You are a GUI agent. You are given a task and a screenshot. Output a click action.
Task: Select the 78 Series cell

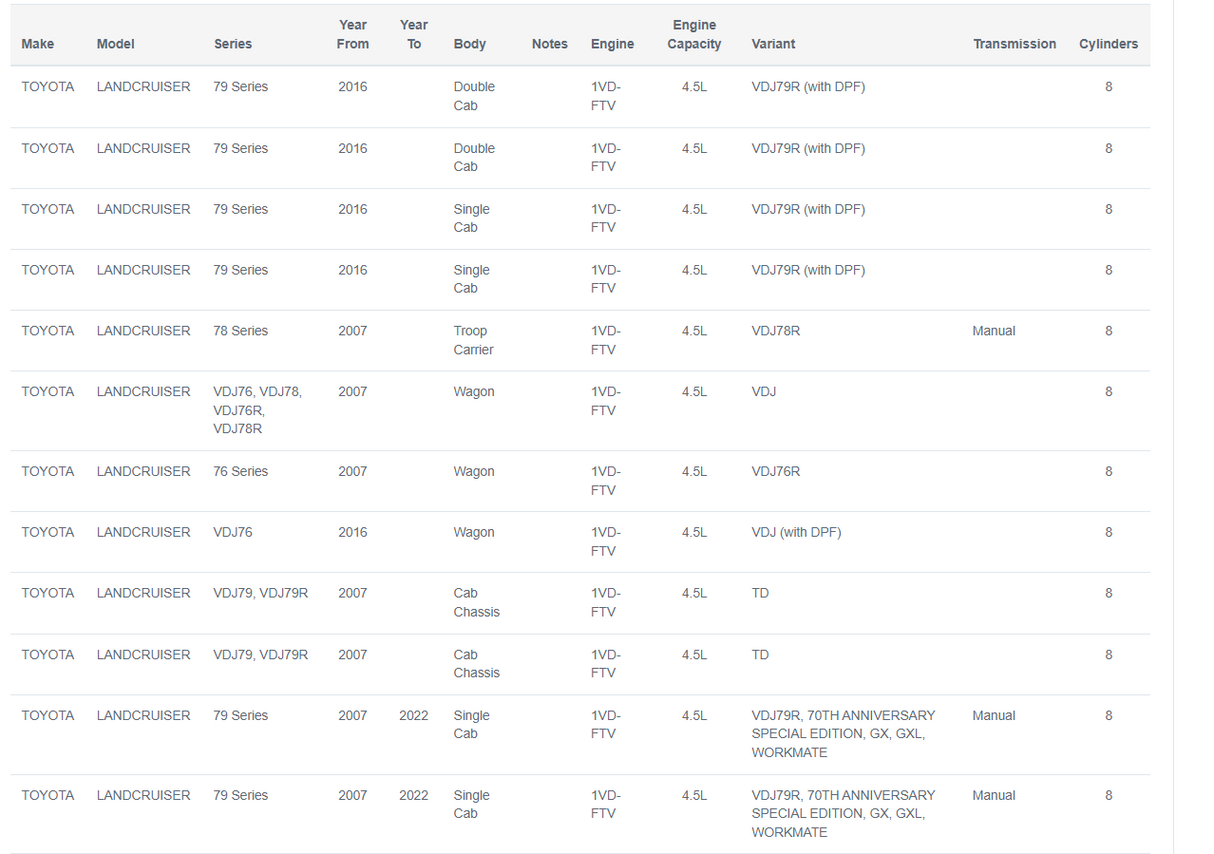pos(241,331)
